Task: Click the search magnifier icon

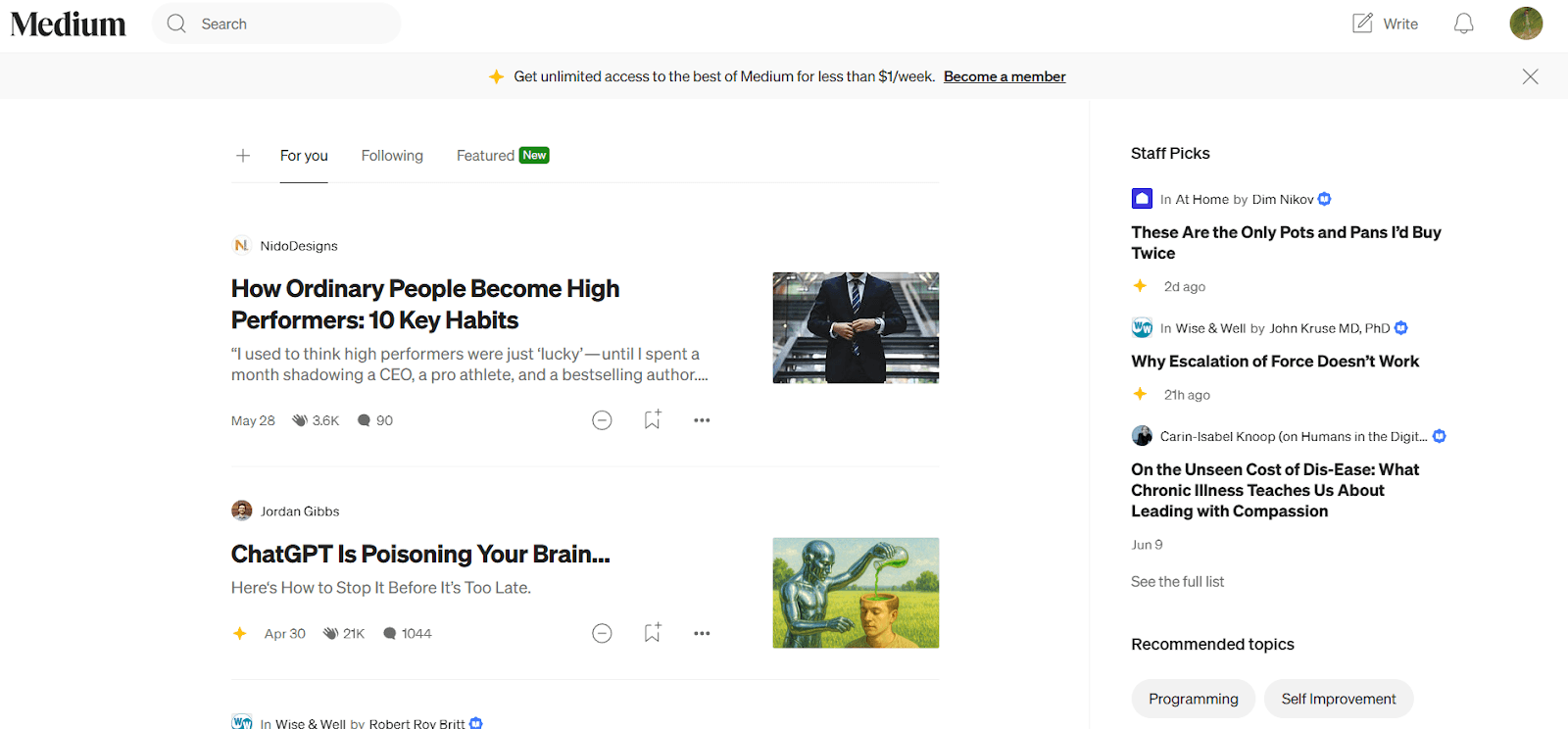Action: pyautogui.click(x=176, y=24)
